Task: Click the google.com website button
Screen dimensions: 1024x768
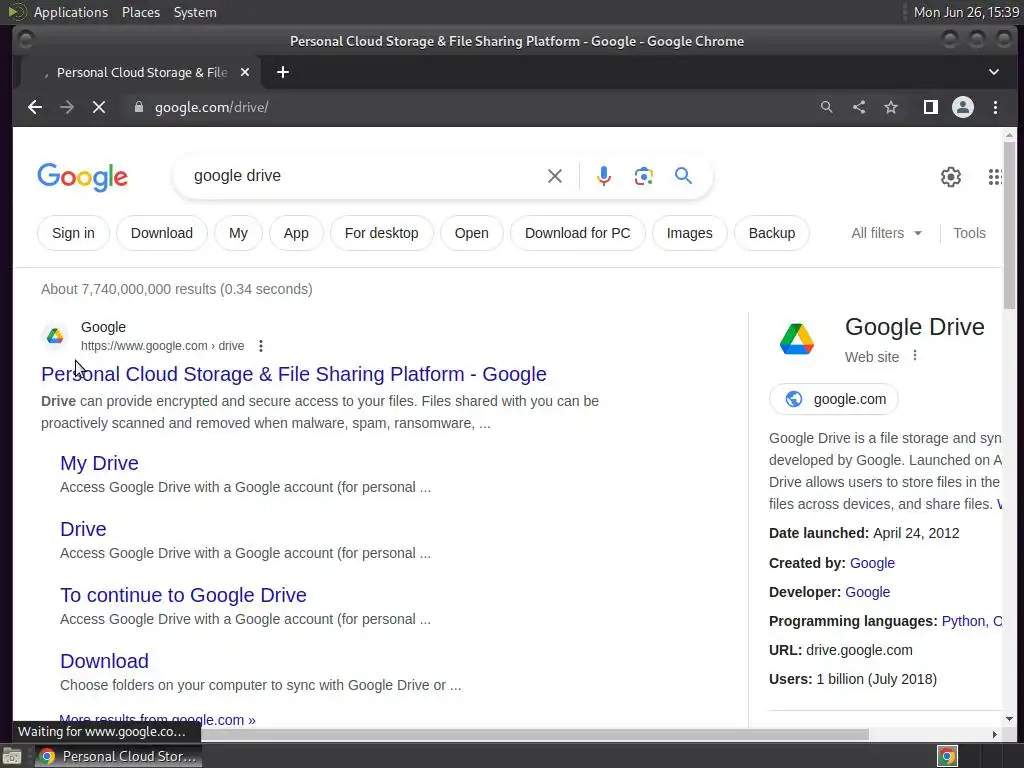Action: 833,399
